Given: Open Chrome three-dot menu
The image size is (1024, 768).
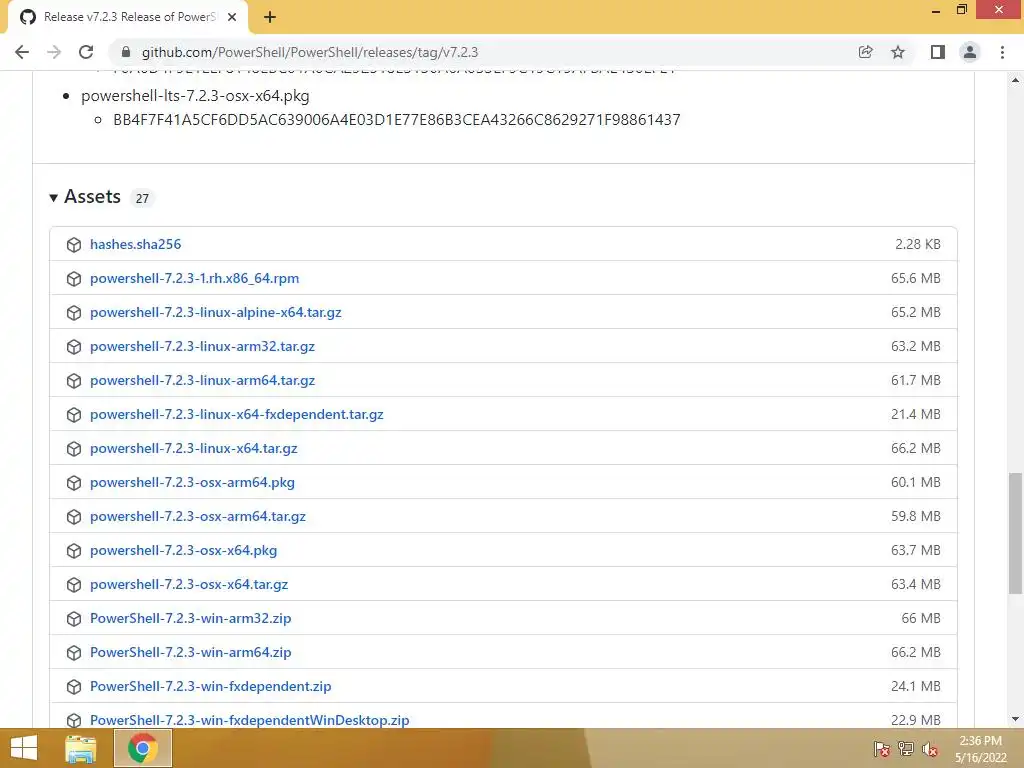Looking at the screenshot, I should point(1002,52).
